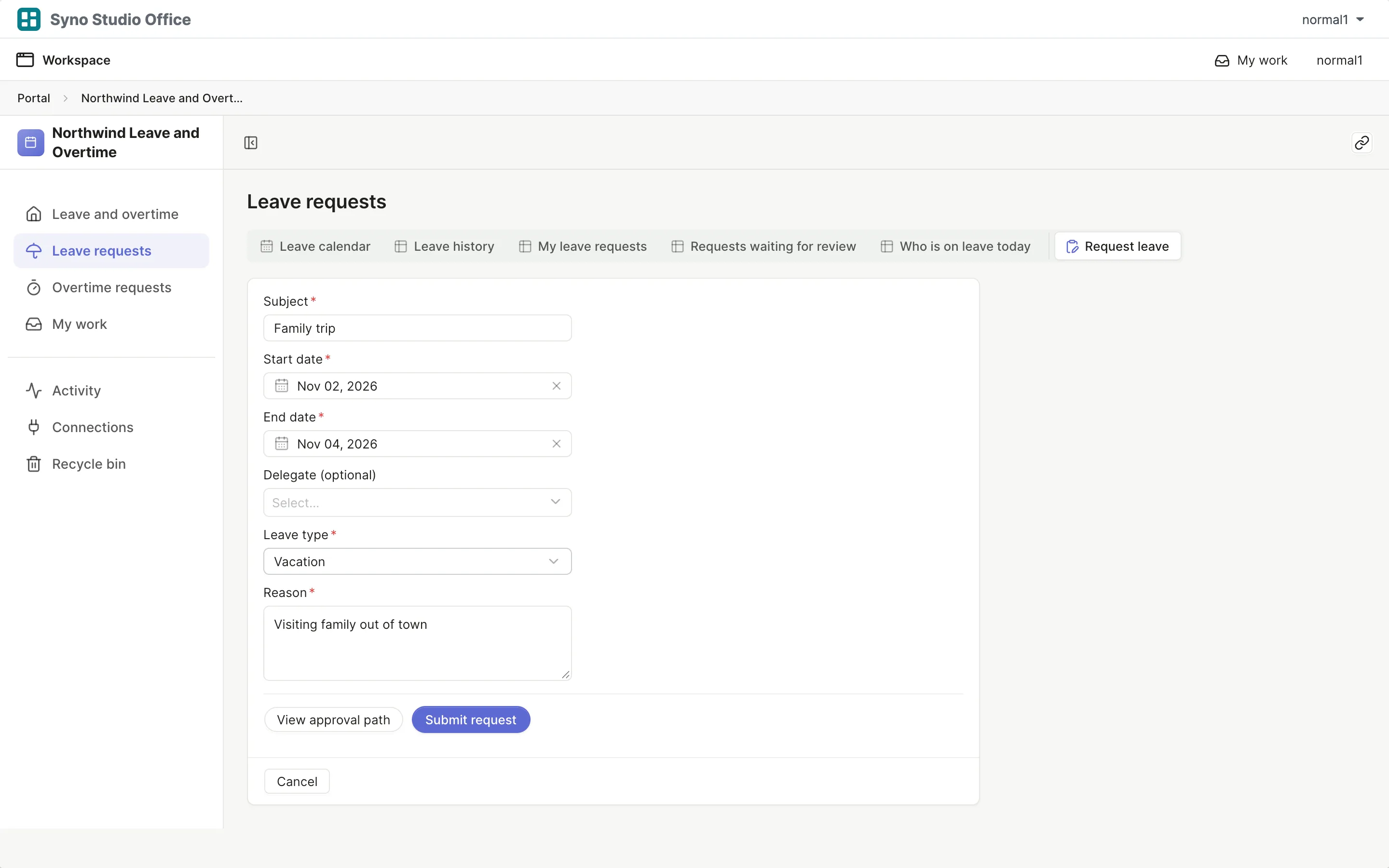Click the End date field Nov 04, 2026
Image resolution: width=1389 pixels, height=868 pixels.
pyautogui.click(x=417, y=444)
